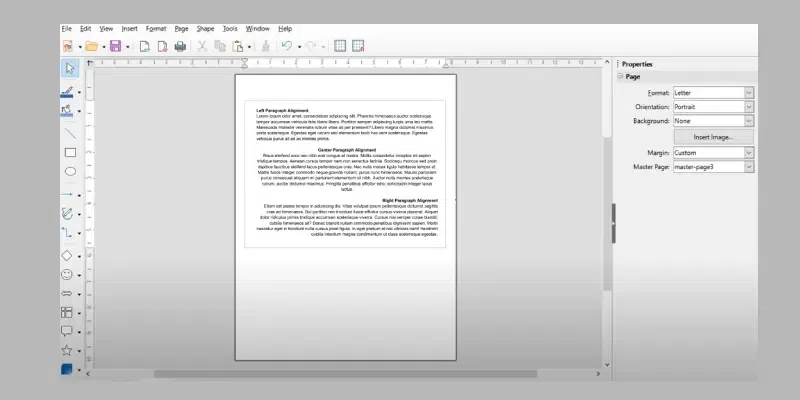Screen dimensions: 800x400
Task: Open the Open-file dropdown arrow
Action: click(x=104, y=47)
